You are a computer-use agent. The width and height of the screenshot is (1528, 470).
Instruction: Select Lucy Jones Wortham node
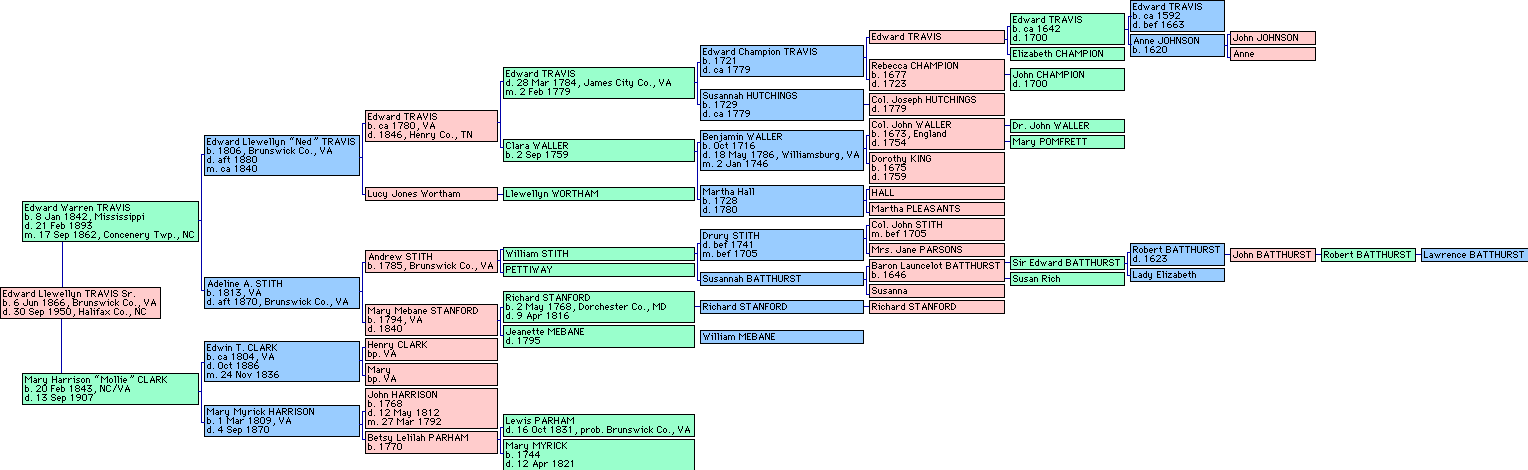(x=430, y=194)
